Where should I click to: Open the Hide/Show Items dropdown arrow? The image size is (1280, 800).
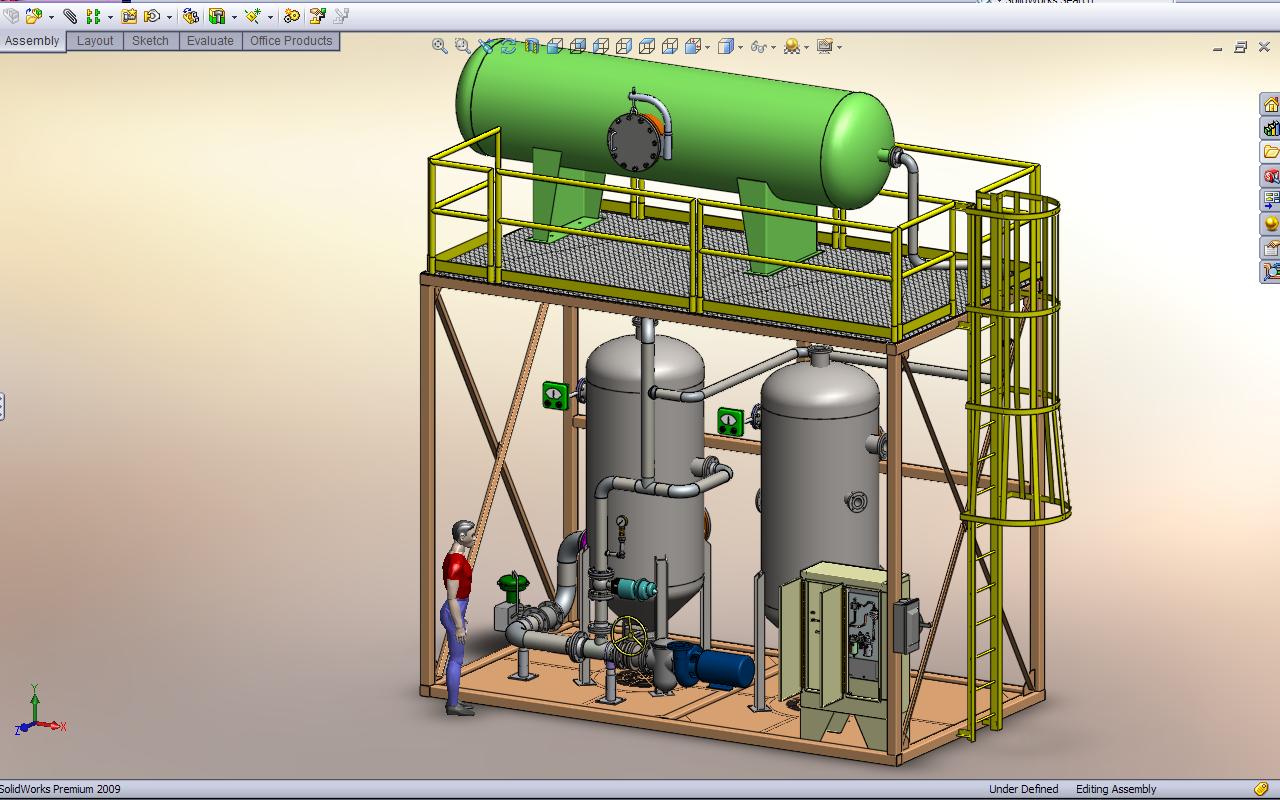774,47
